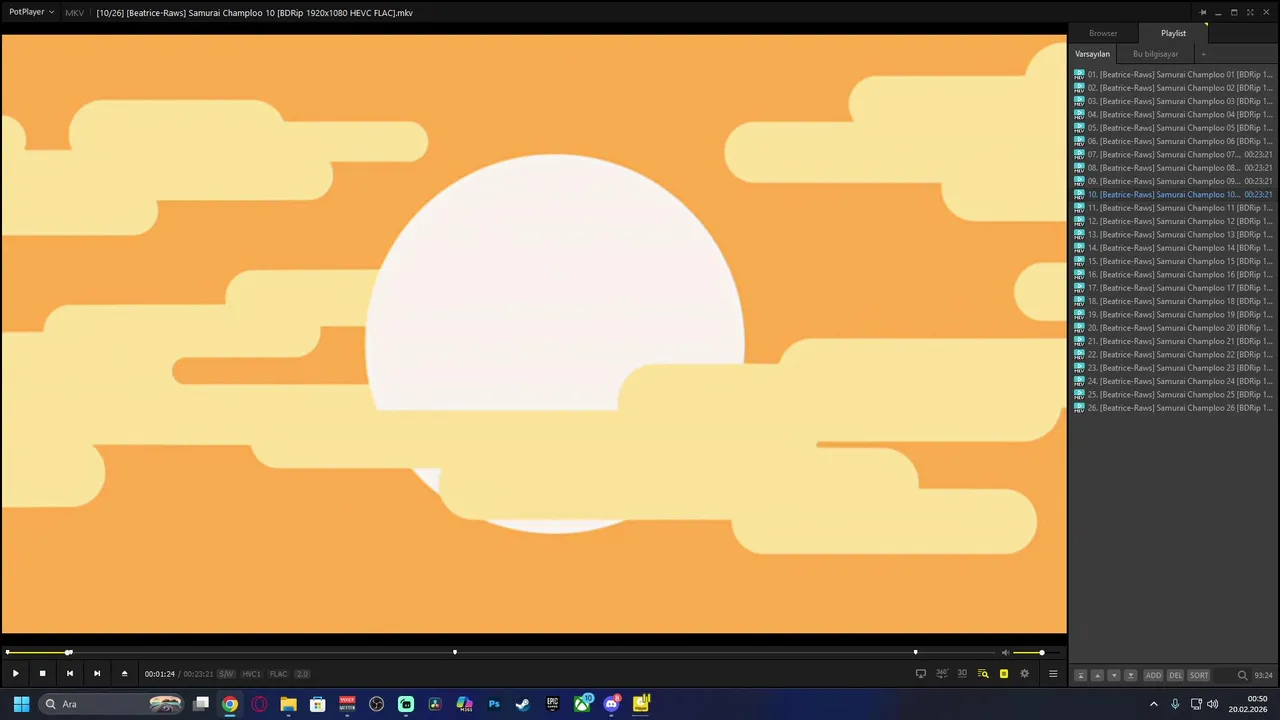Select currently playing Samurai Champloo 10 entry
The height and width of the screenshot is (720, 1280).
click(x=1173, y=194)
